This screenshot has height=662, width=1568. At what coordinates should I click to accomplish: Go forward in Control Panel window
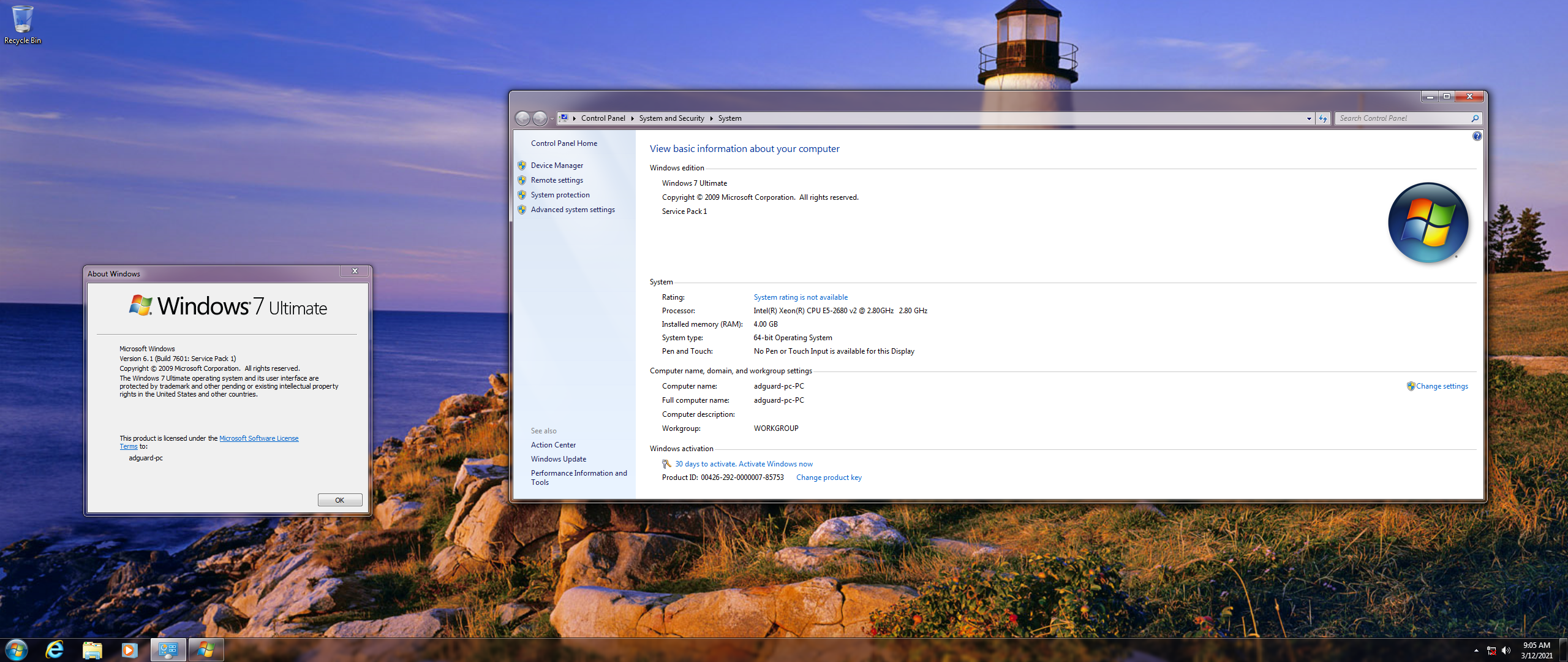(x=540, y=118)
